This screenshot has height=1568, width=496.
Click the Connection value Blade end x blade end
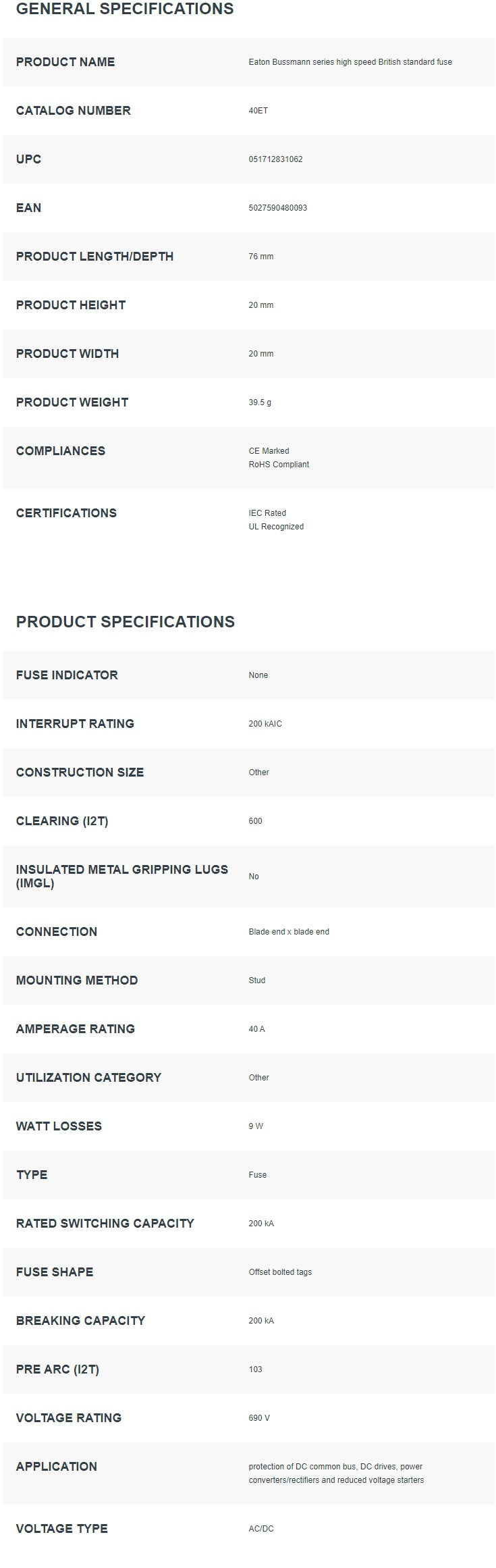[x=289, y=932]
